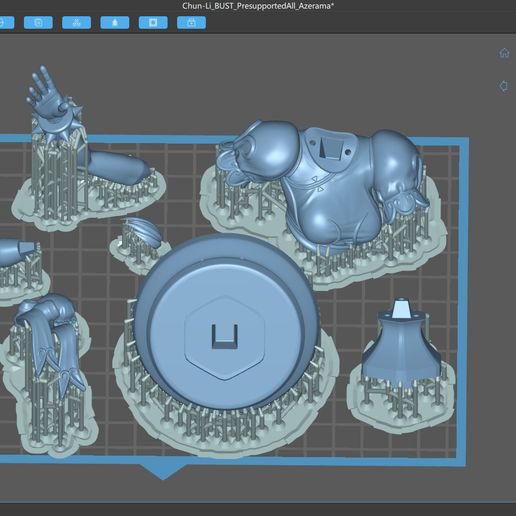Click the toolbar button with droplet icon

pyautogui.click(x=115, y=23)
